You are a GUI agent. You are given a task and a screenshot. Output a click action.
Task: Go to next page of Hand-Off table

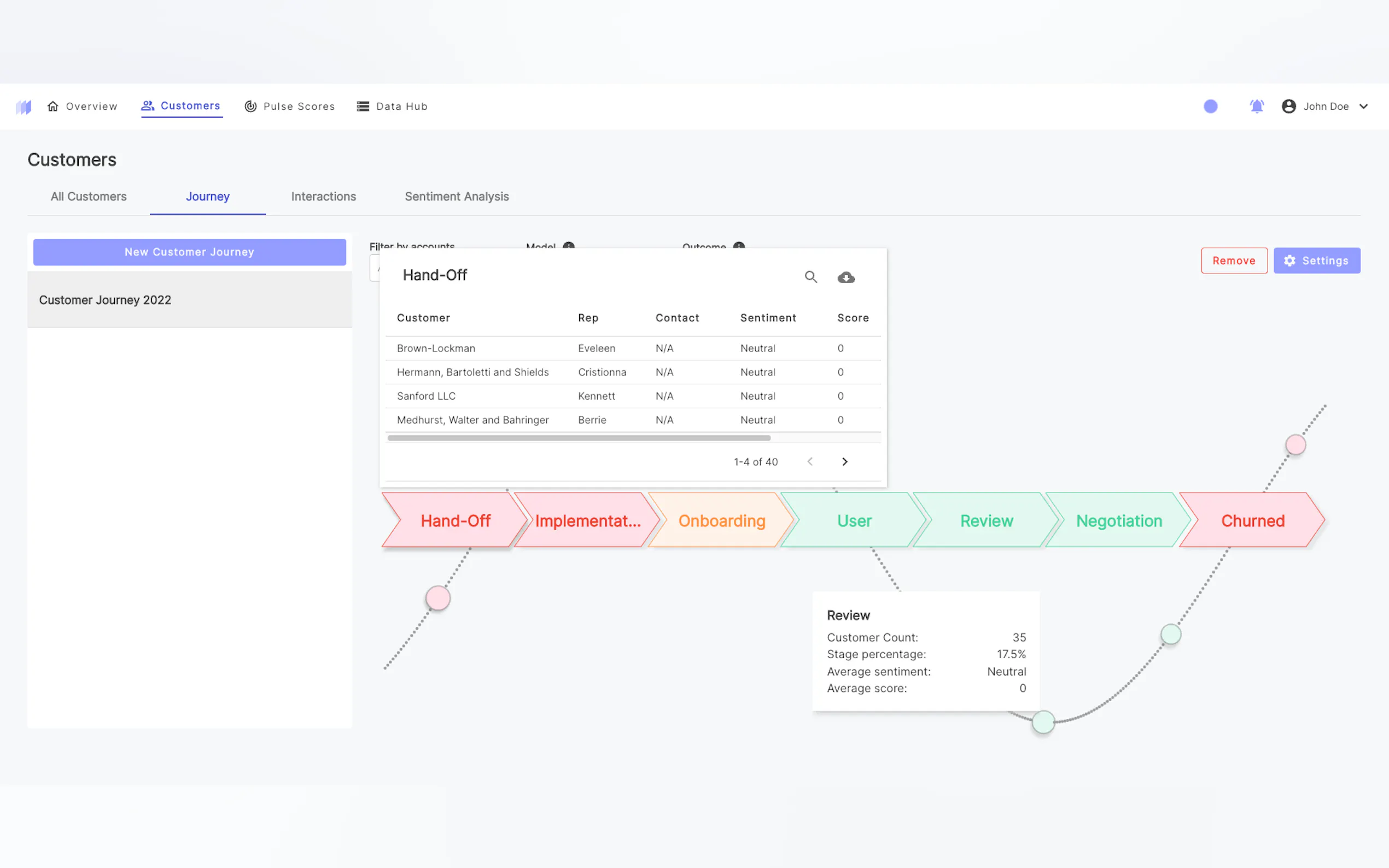pos(844,461)
